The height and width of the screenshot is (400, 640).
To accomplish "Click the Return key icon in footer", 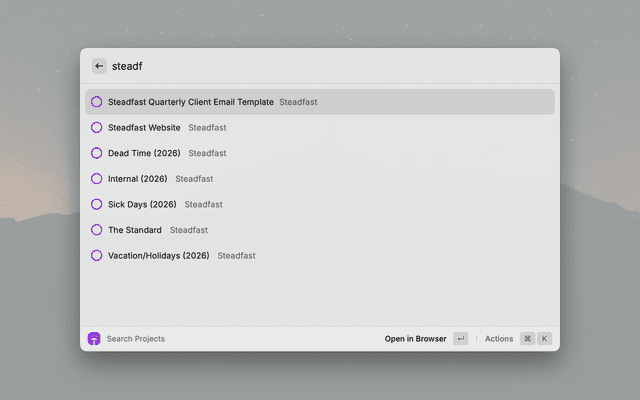I will tap(460, 339).
